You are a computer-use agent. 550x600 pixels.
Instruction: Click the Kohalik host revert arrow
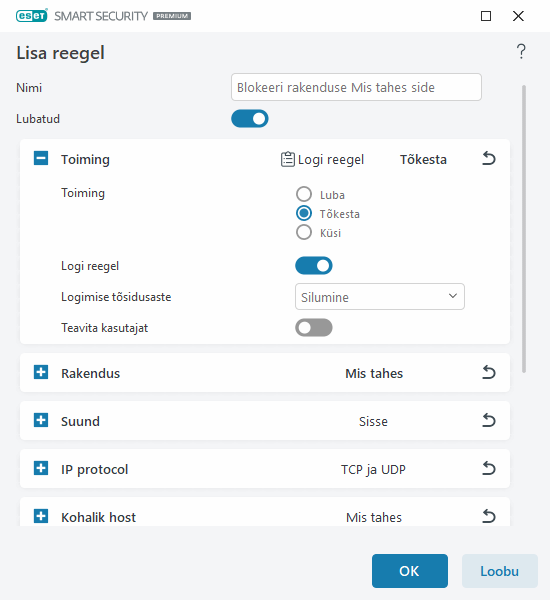(488, 517)
